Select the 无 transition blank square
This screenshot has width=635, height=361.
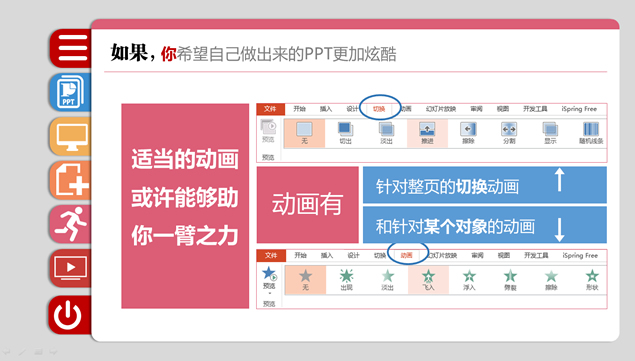[305, 133]
